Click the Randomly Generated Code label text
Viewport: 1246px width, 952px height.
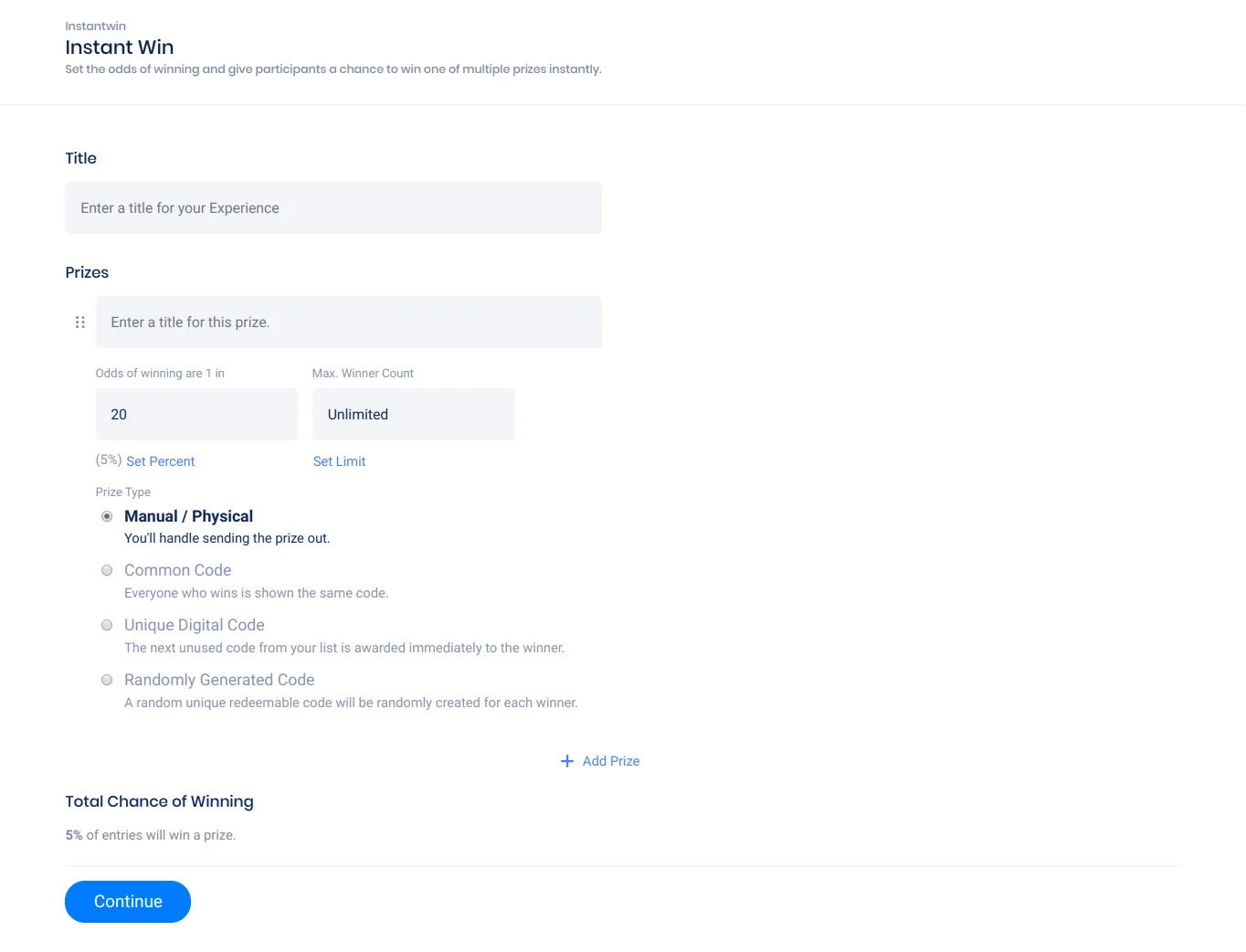[219, 680]
